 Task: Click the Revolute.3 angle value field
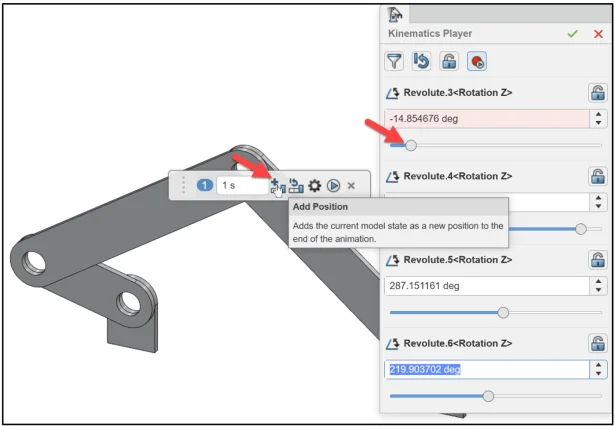click(487, 119)
